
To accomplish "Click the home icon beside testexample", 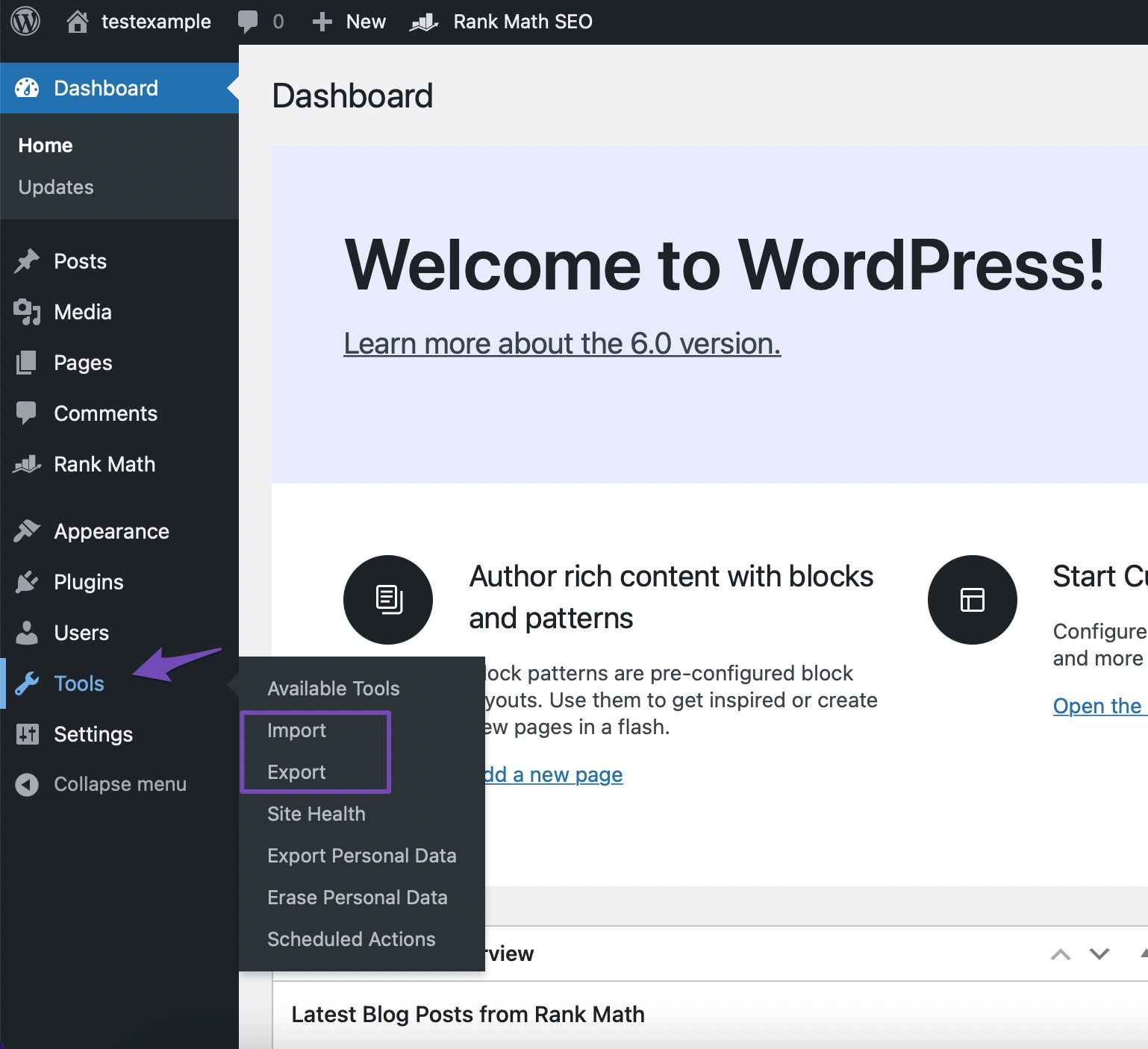I will pyautogui.click(x=78, y=22).
